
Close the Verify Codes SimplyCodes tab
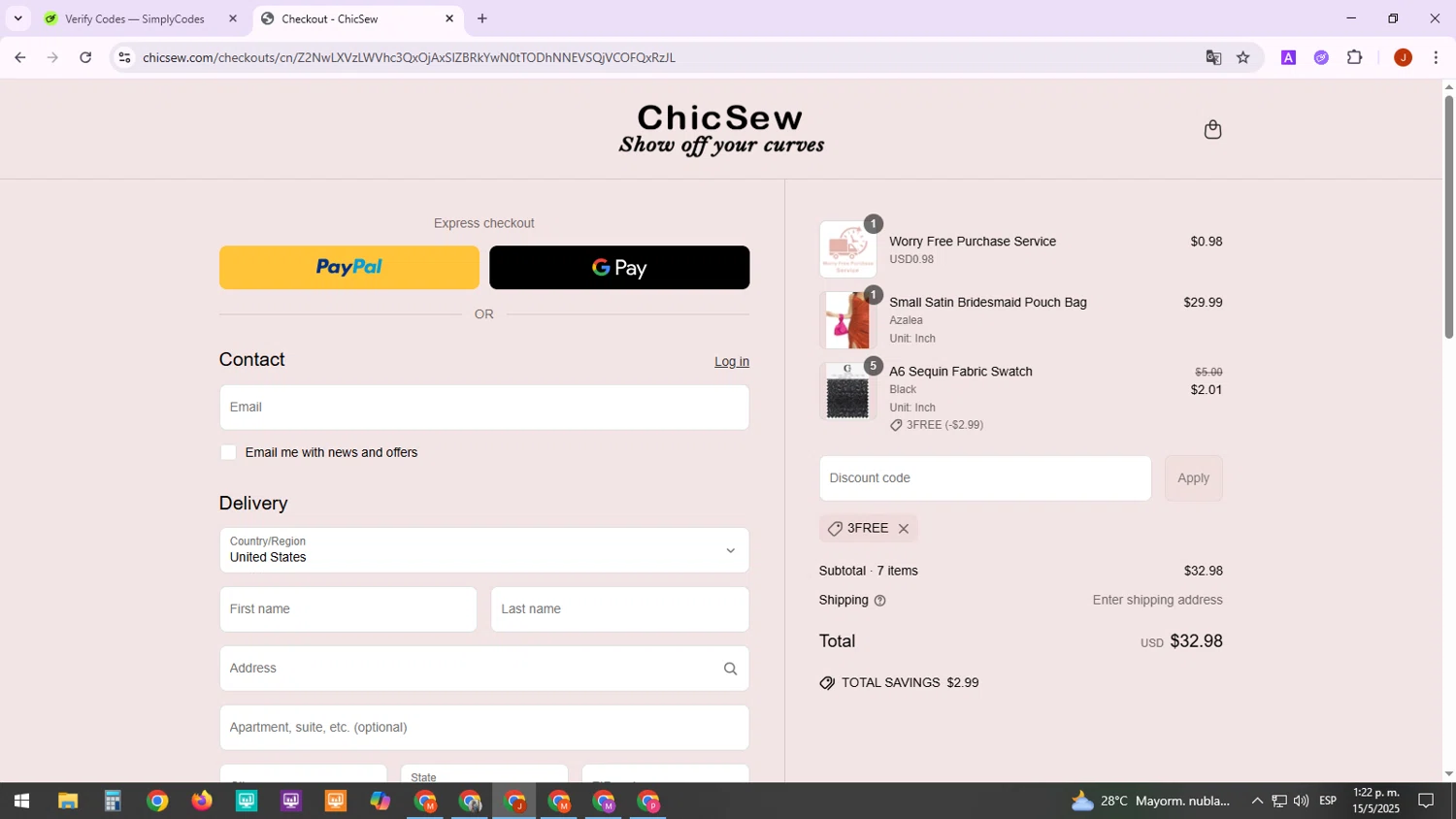232,18
